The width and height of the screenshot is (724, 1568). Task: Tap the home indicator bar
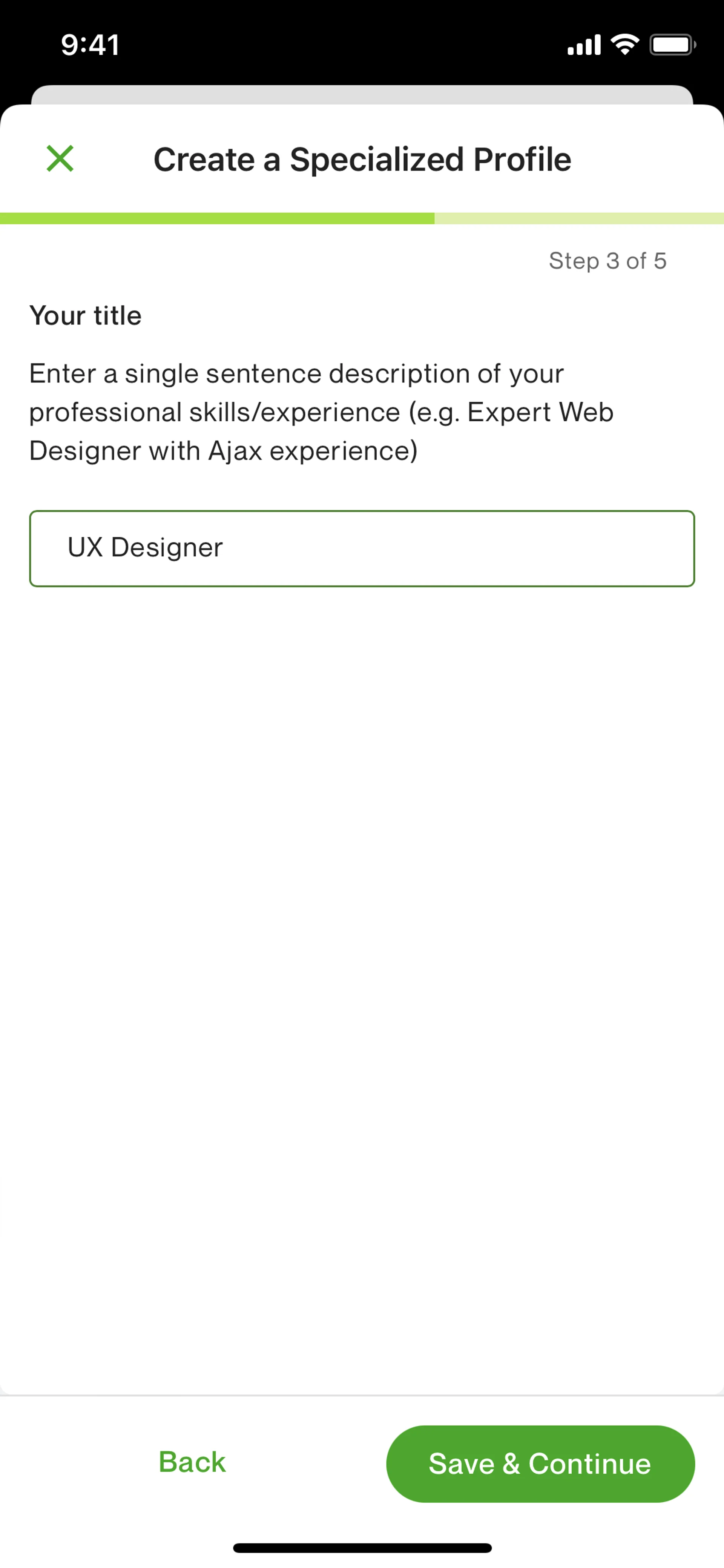[362, 1548]
